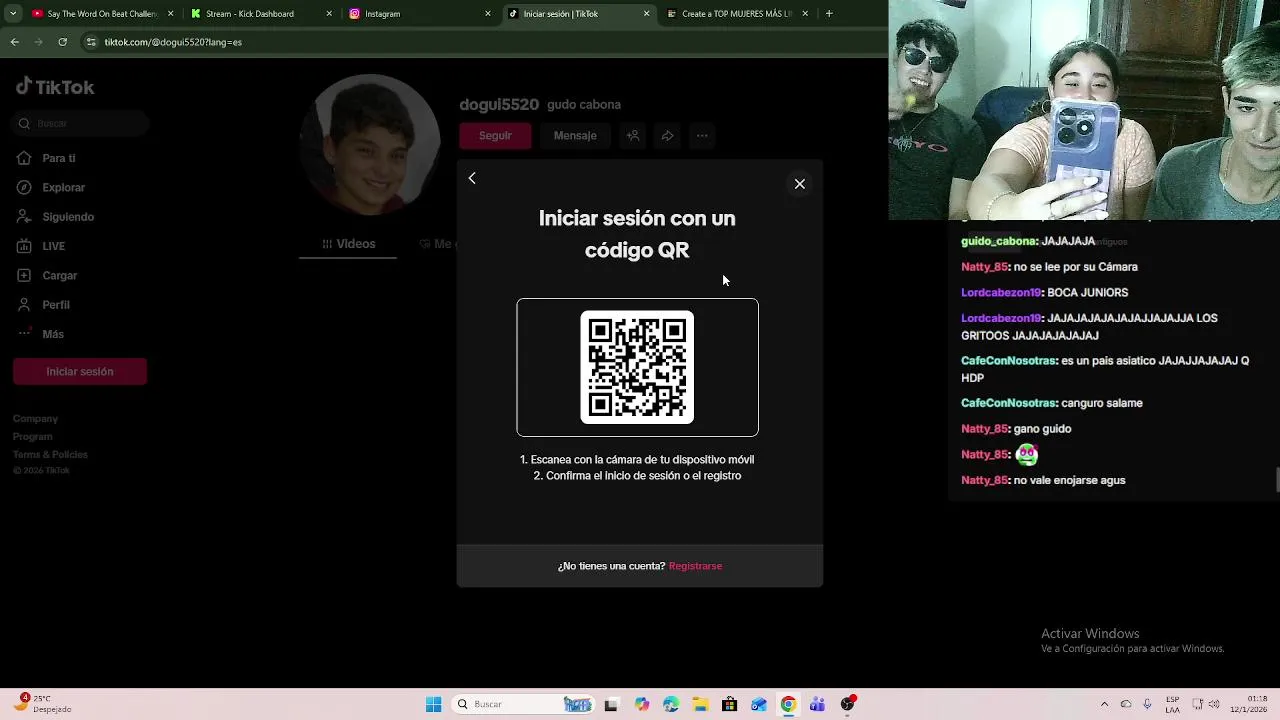1280x720 pixels.
Task: Click the Mensaje button
Action: (x=575, y=136)
